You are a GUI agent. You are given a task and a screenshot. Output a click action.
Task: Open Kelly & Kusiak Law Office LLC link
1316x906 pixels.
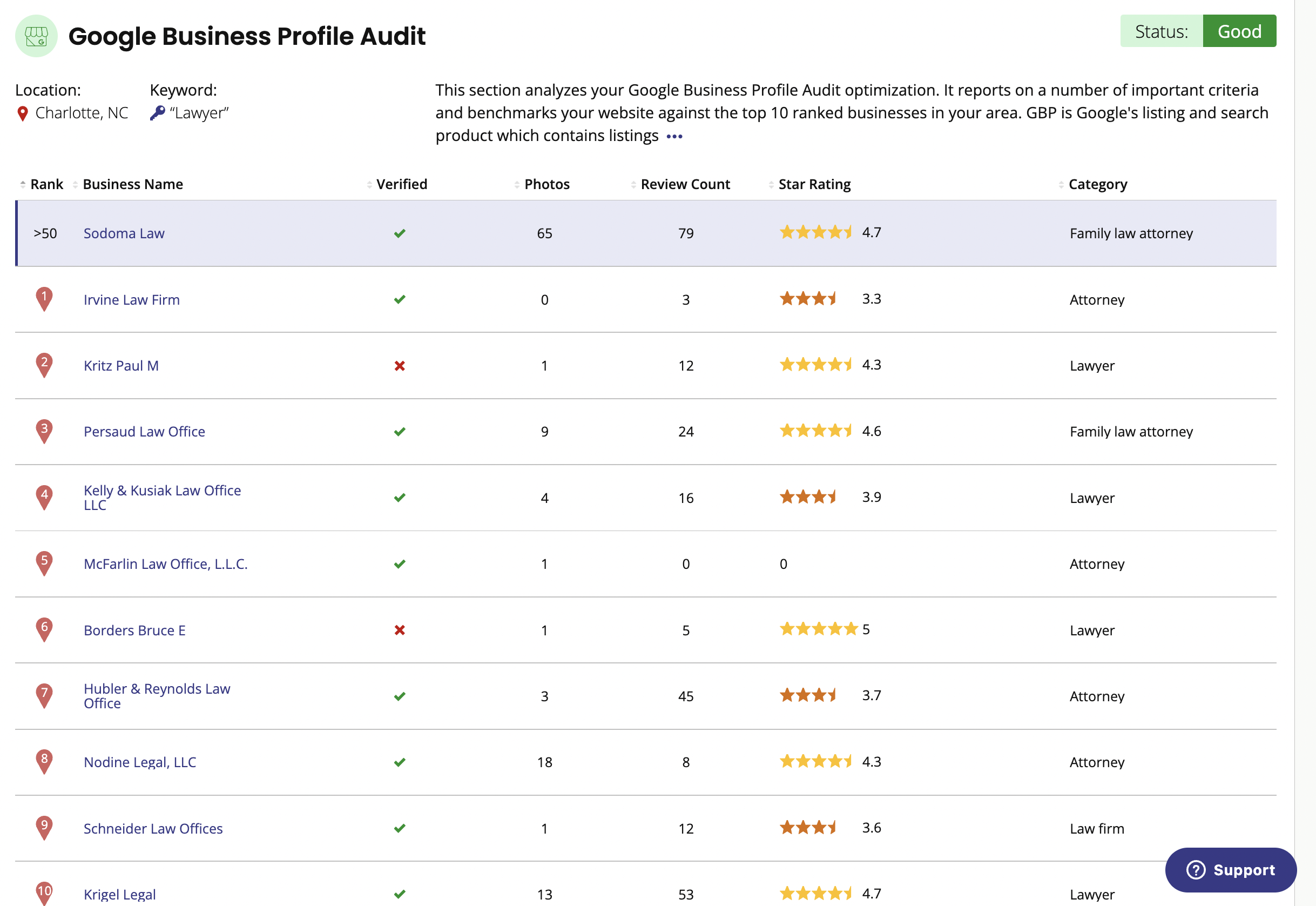[x=162, y=497]
